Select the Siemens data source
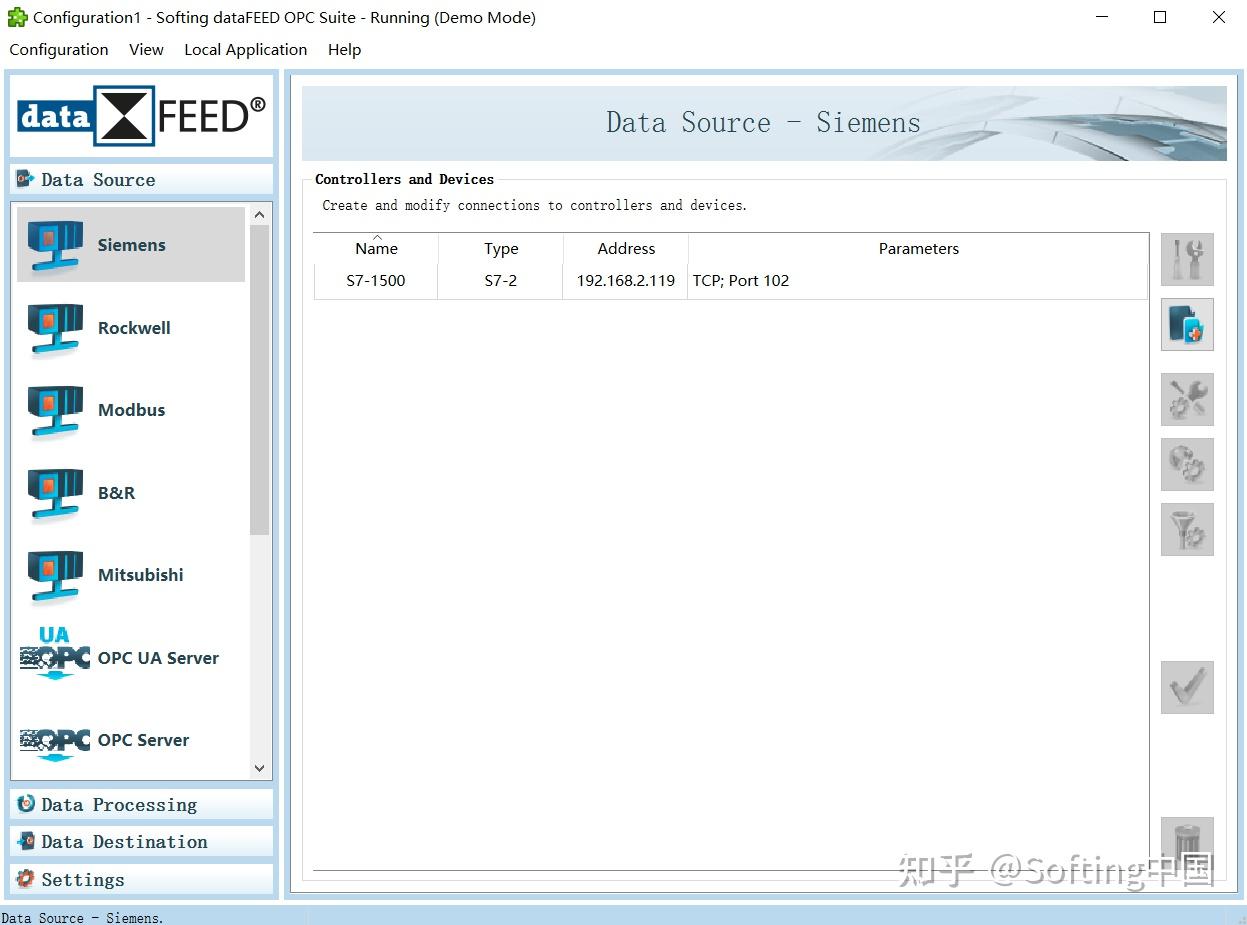Screen dimensions: 1247x925 coord(130,244)
